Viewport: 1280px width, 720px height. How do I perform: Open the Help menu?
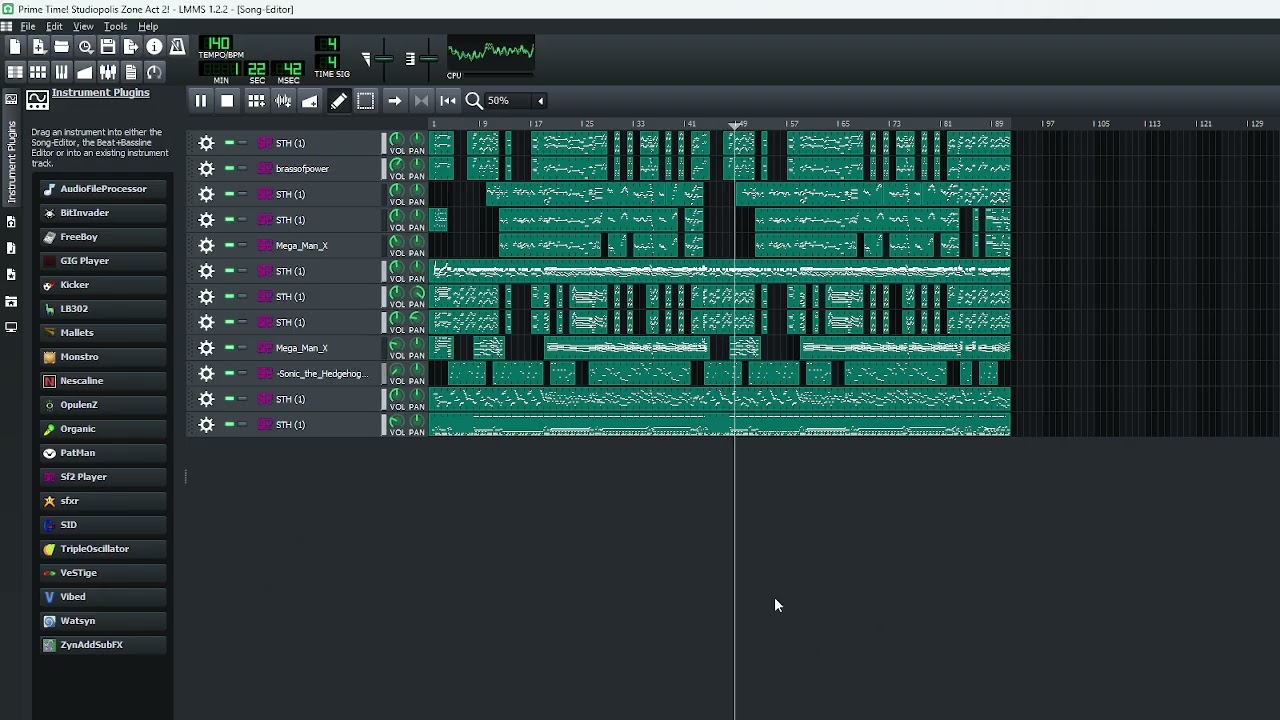(148, 27)
